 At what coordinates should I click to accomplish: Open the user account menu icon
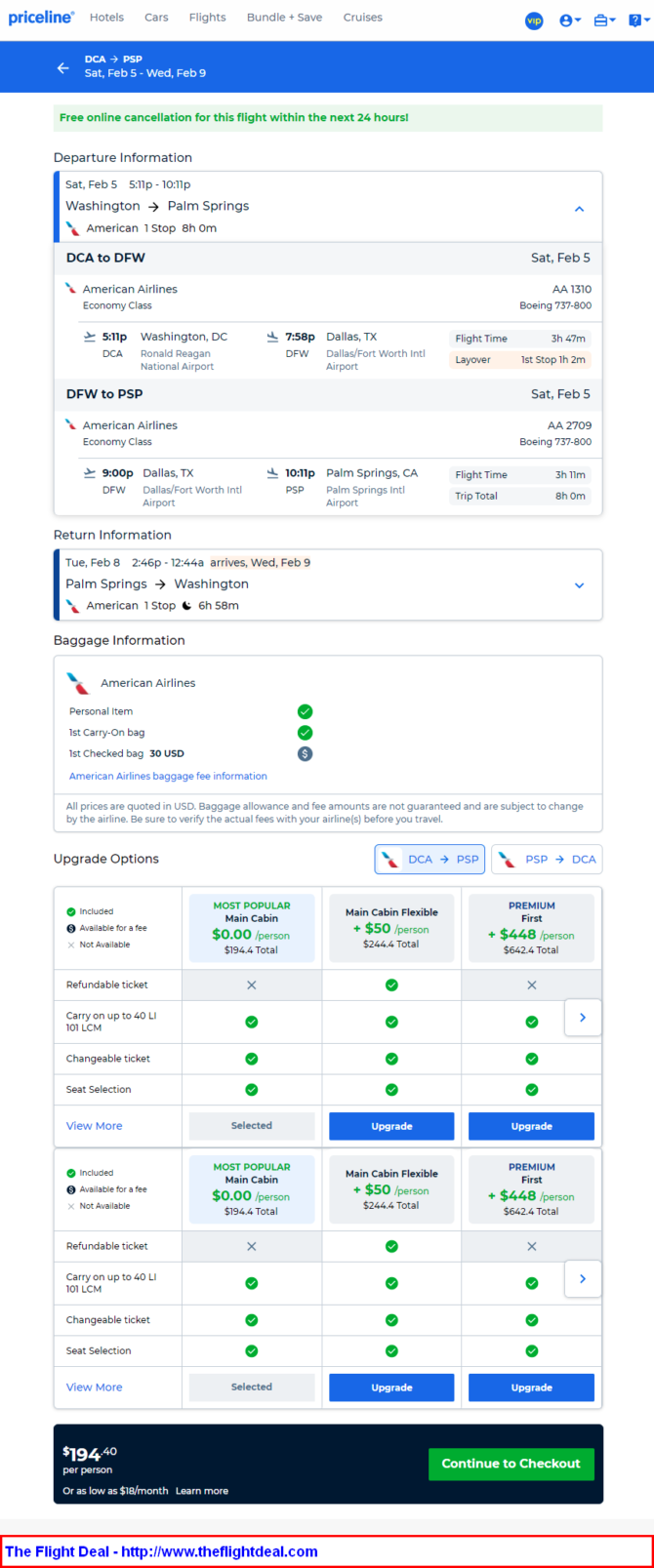569,20
